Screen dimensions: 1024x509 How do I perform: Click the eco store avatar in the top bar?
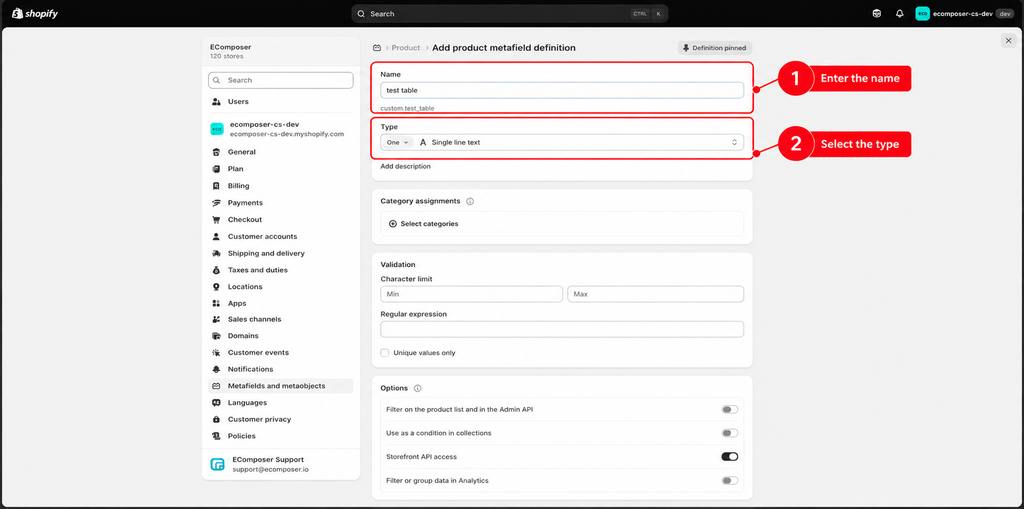pyautogui.click(x=922, y=13)
